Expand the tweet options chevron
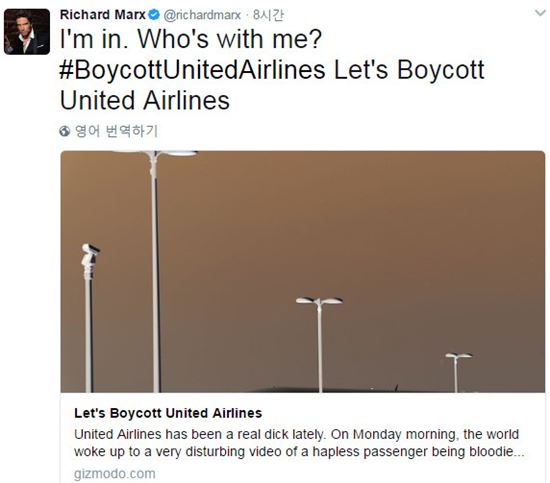The height and width of the screenshot is (483, 550). 540,13
